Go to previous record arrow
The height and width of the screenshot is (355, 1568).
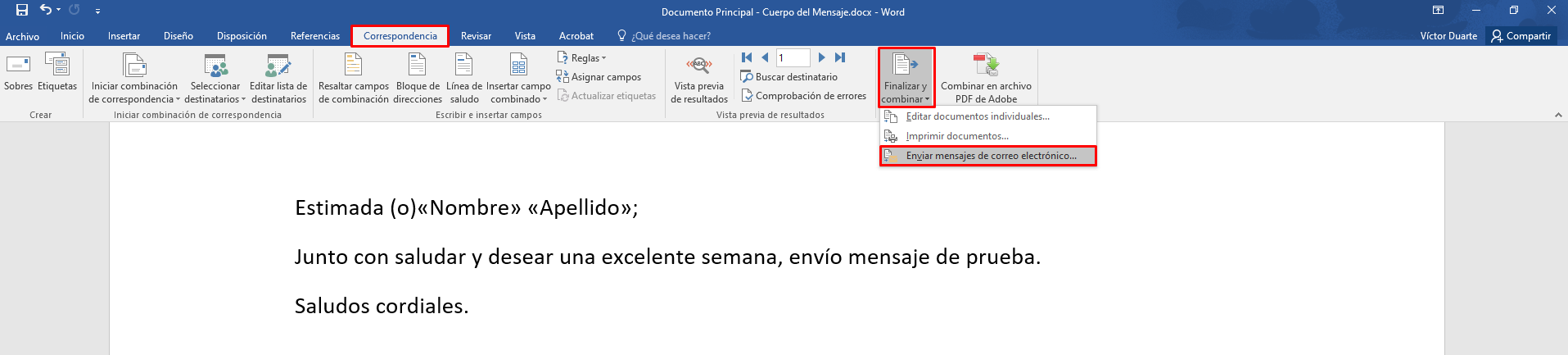click(x=765, y=57)
